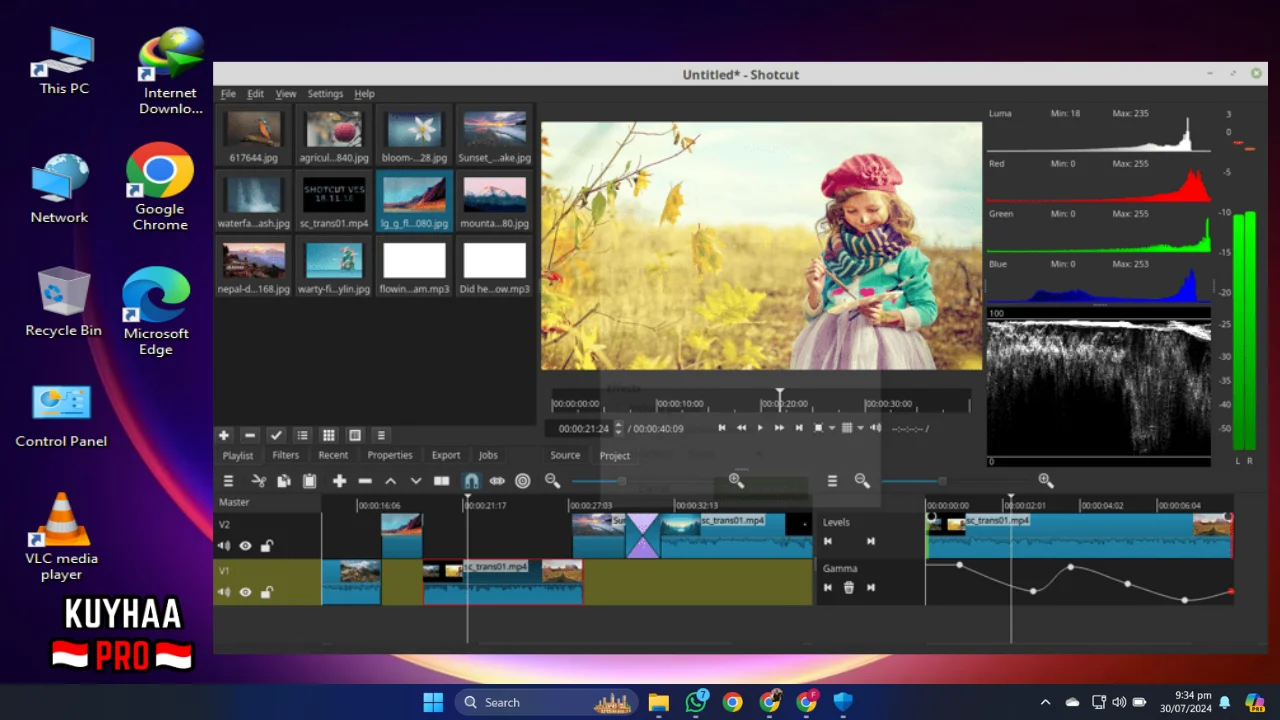1280x720 pixels.
Task: Open the timeline hamburger menu
Action: 228,481
